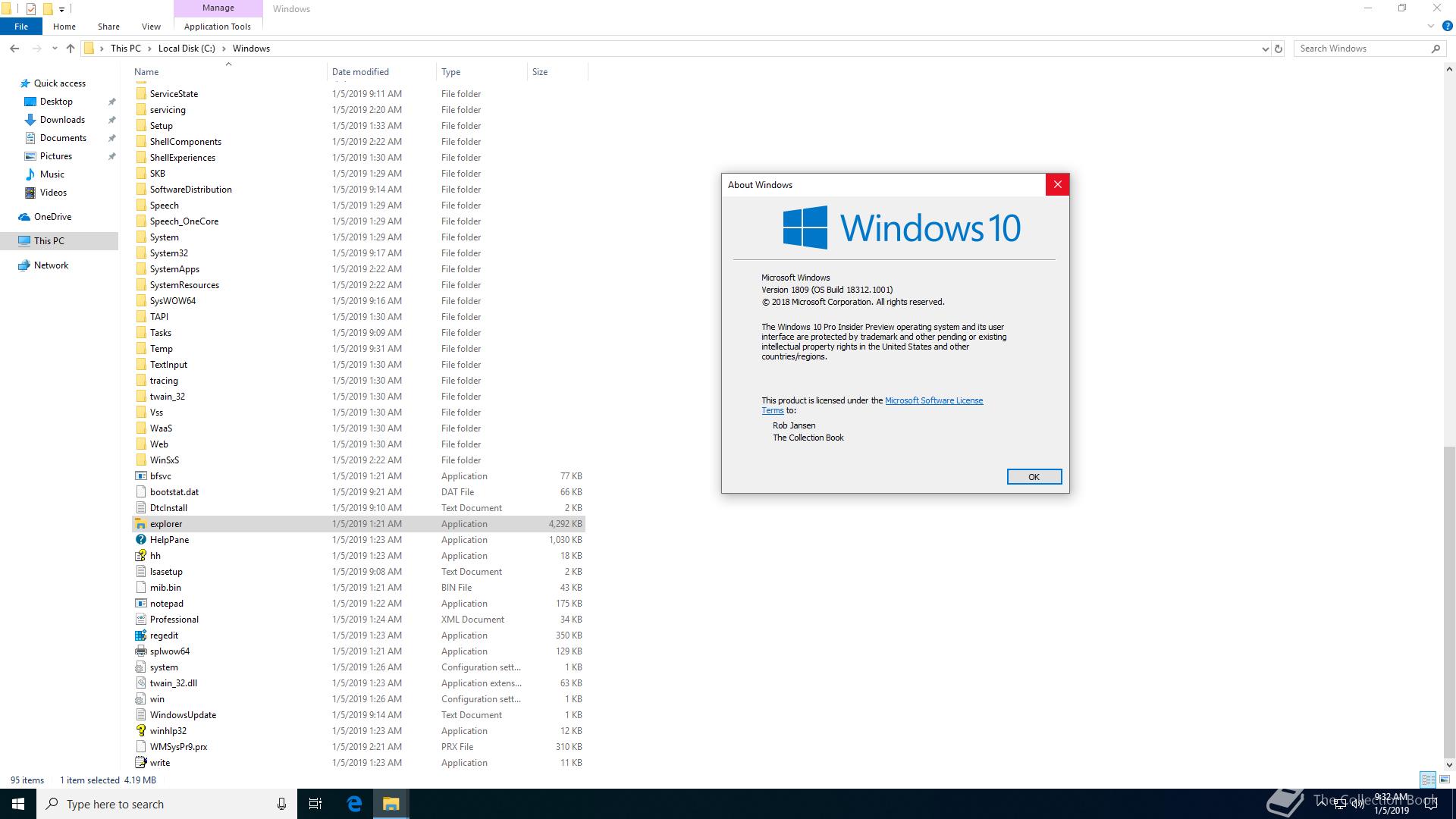1456x819 pixels.
Task: Open the Windows Start menu
Action: tap(18, 804)
